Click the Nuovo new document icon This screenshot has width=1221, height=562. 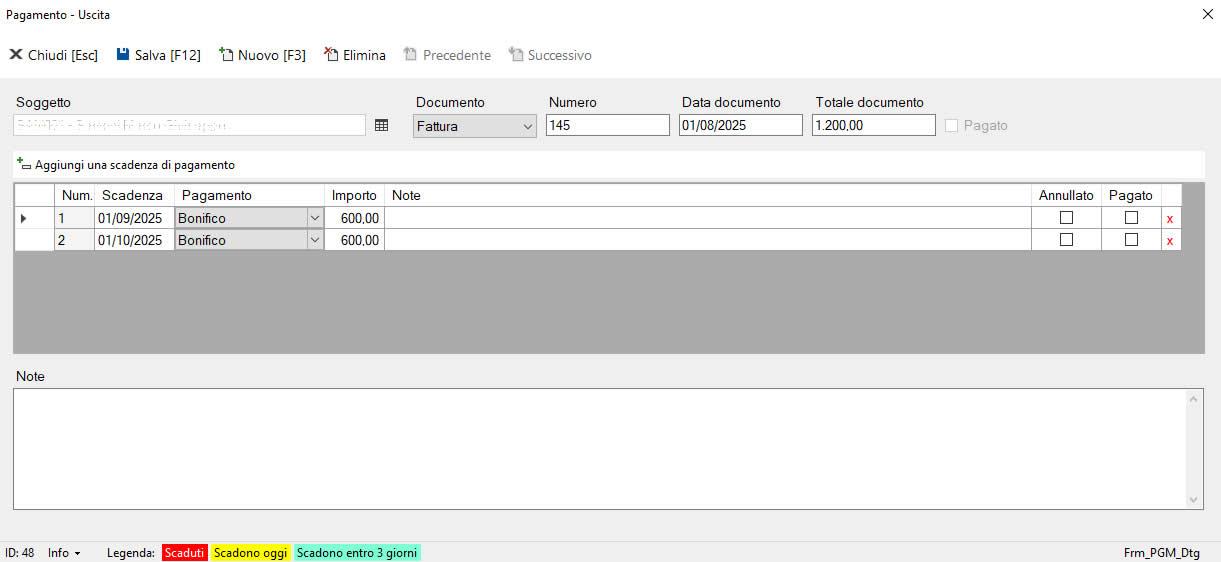pyautogui.click(x=226, y=55)
